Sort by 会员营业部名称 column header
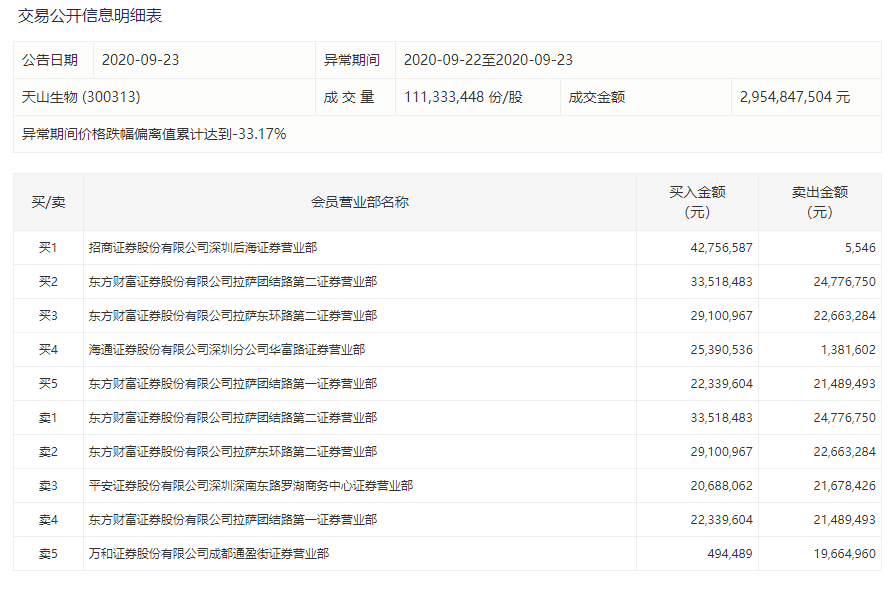The width and height of the screenshot is (890, 595). pyautogui.click(x=360, y=202)
